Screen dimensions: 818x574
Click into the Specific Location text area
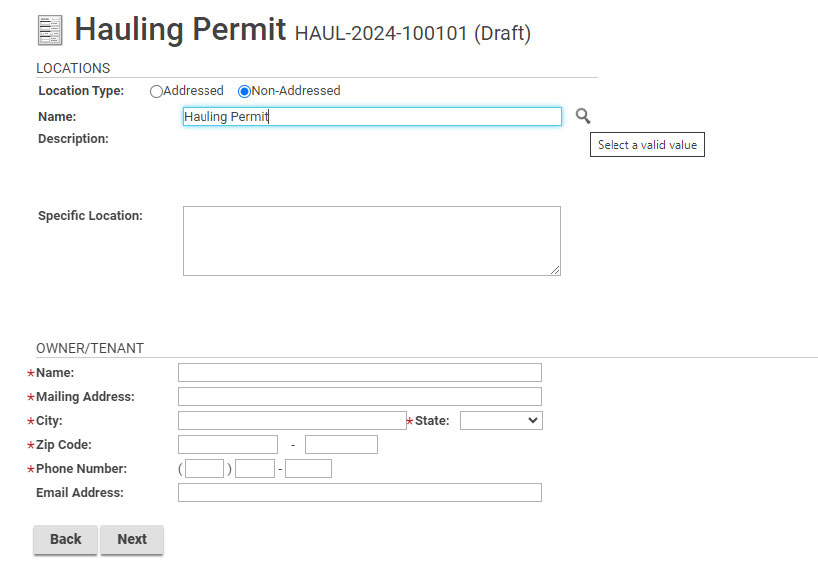[372, 241]
